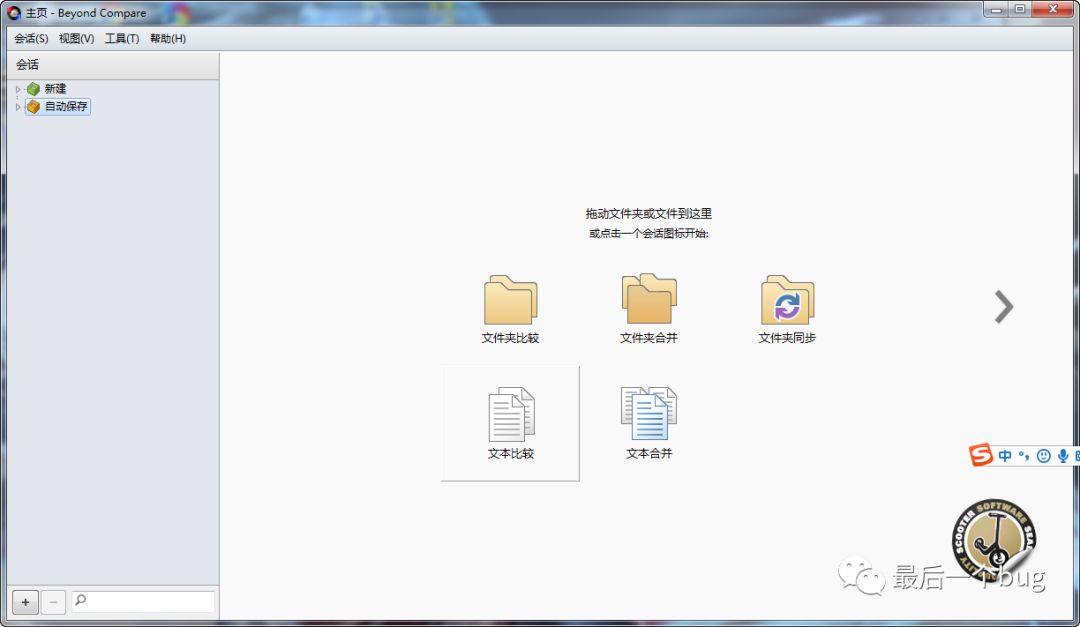This screenshot has width=1080, height=627.
Task: Toggle IME Chinese/English 中 mode
Action: point(1005,456)
